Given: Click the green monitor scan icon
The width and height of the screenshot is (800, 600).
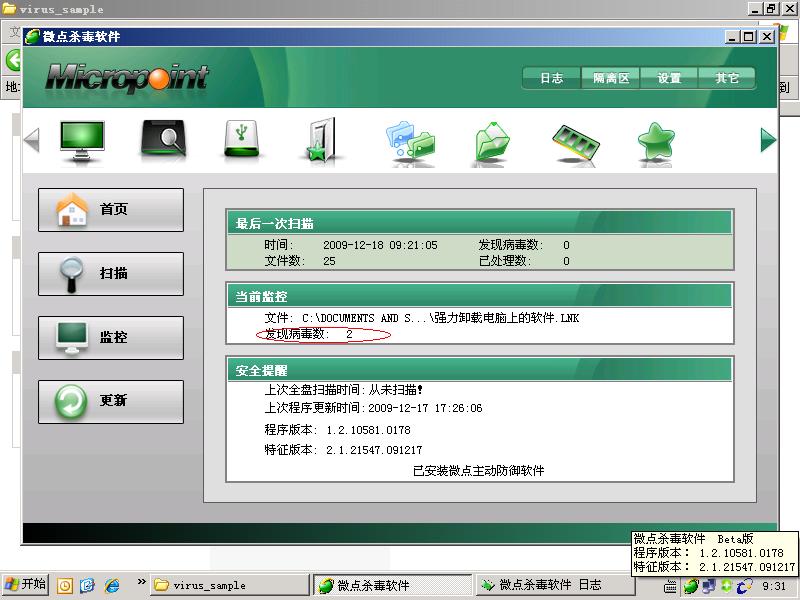Looking at the screenshot, I should (x=82, y=141).
